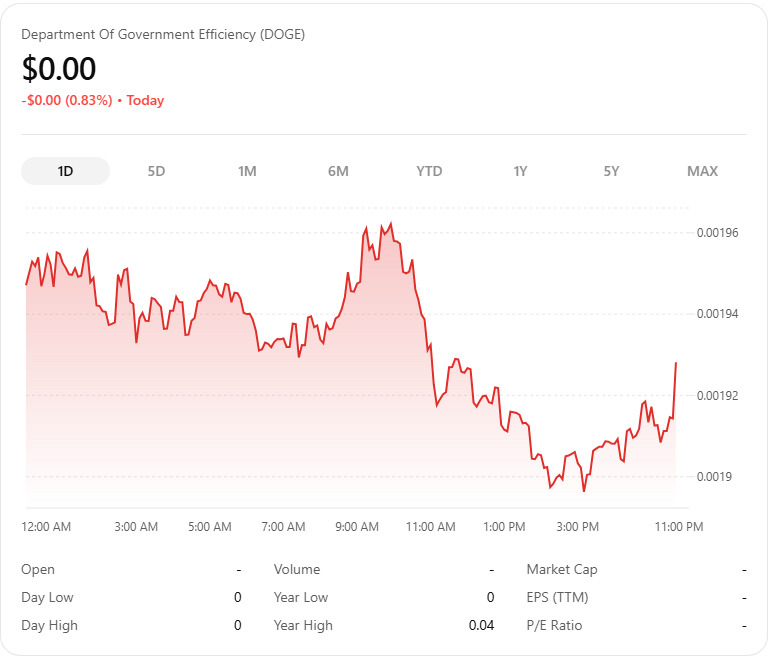Click the 12:00 AM time axis label

click(47, 527)
